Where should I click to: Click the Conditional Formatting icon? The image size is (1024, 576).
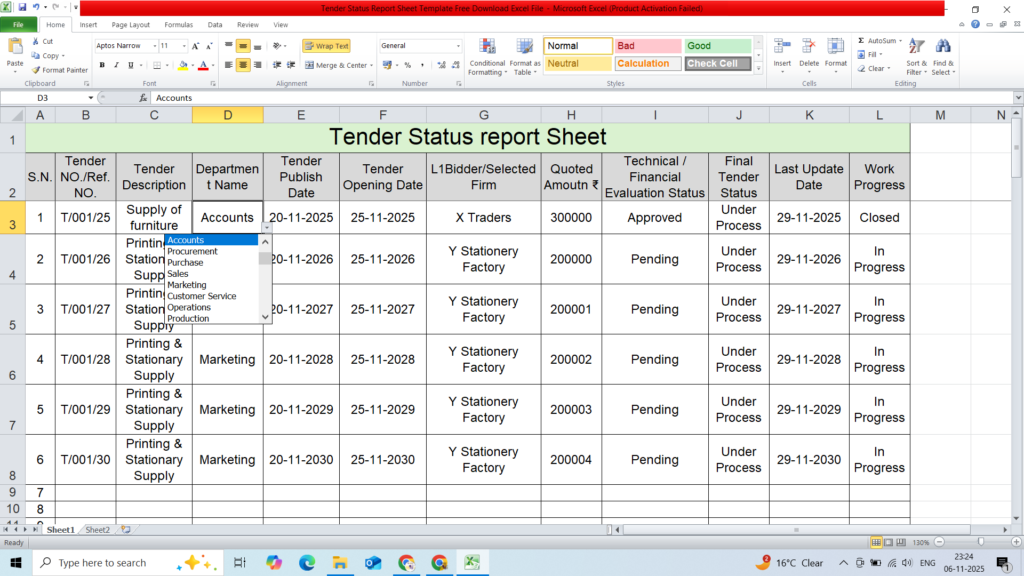click(x=486, y=48)
